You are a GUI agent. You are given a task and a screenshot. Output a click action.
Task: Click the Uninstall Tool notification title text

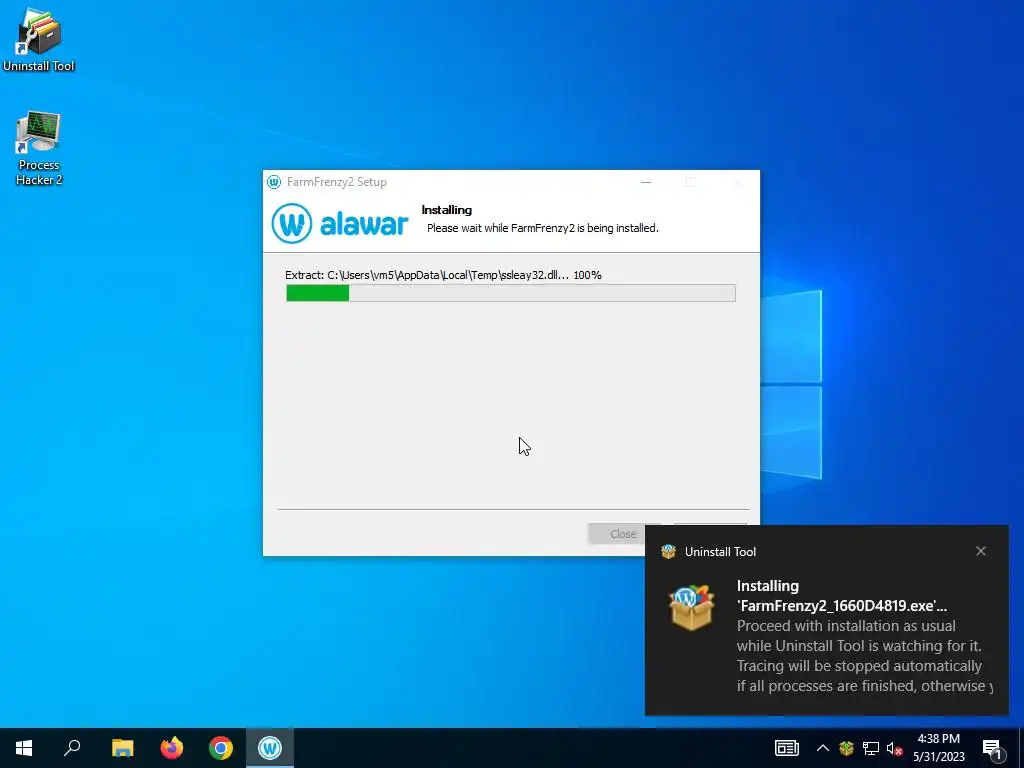tap(720, 552)
